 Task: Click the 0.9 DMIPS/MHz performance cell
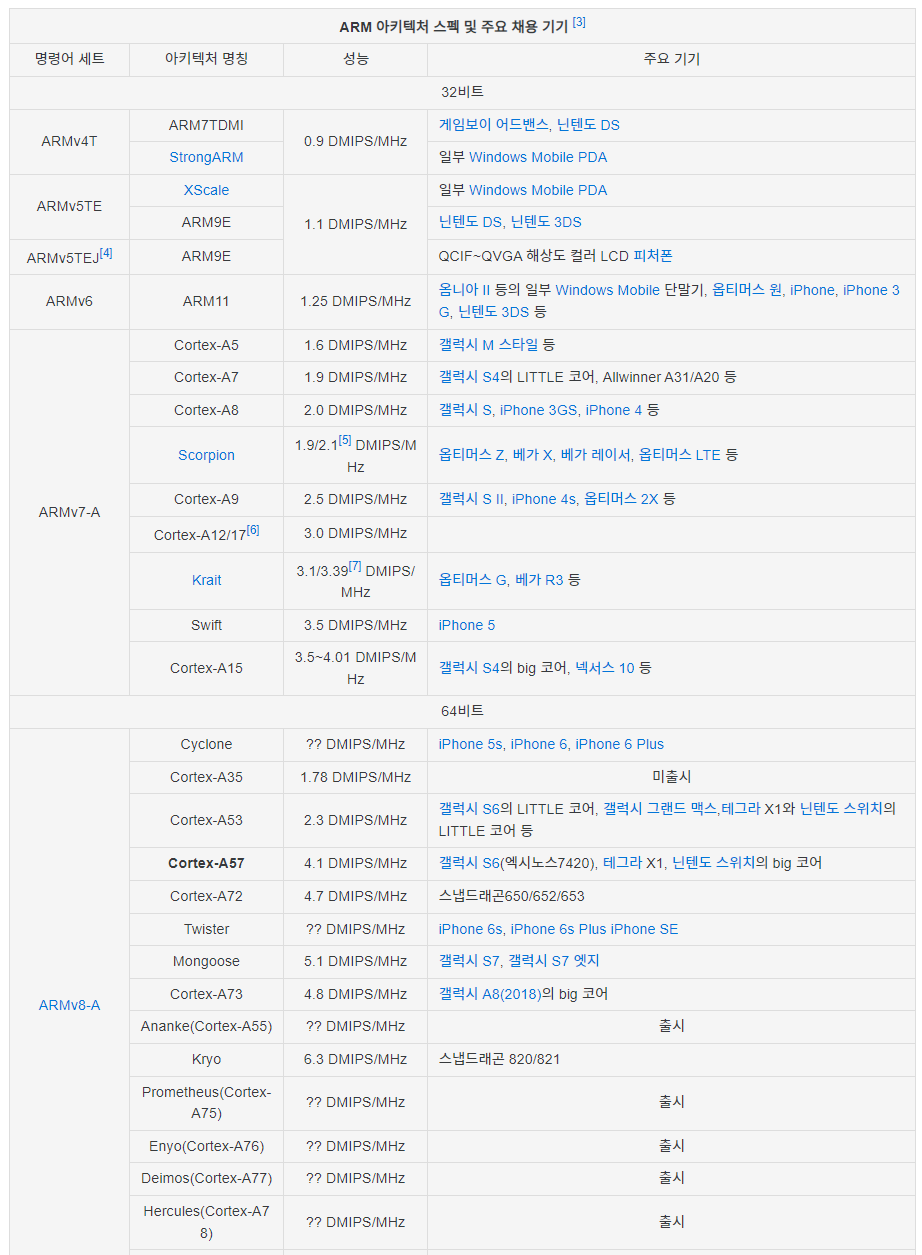[x=355, y=141]
